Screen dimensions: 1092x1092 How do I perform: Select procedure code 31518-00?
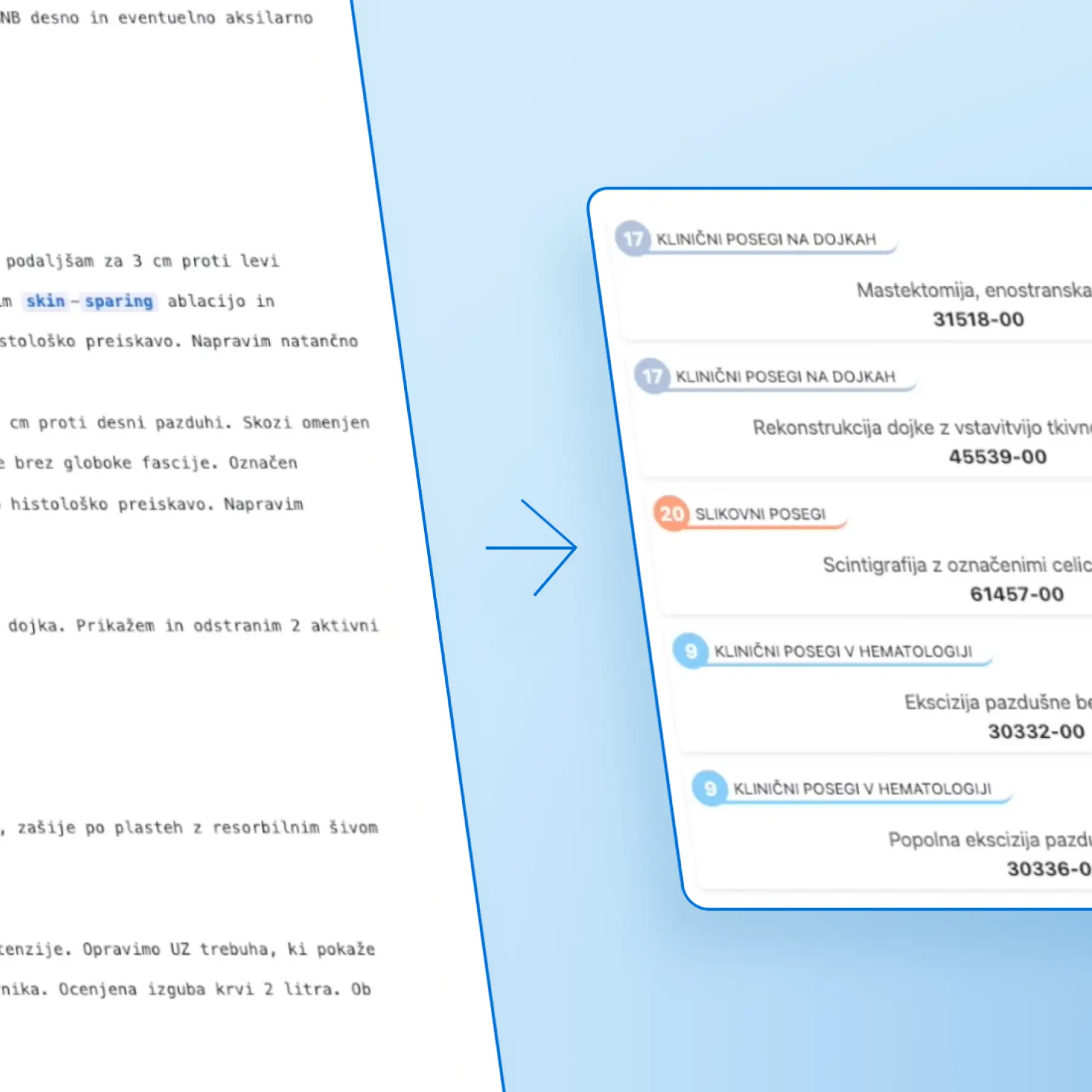(x=978, y=319)
